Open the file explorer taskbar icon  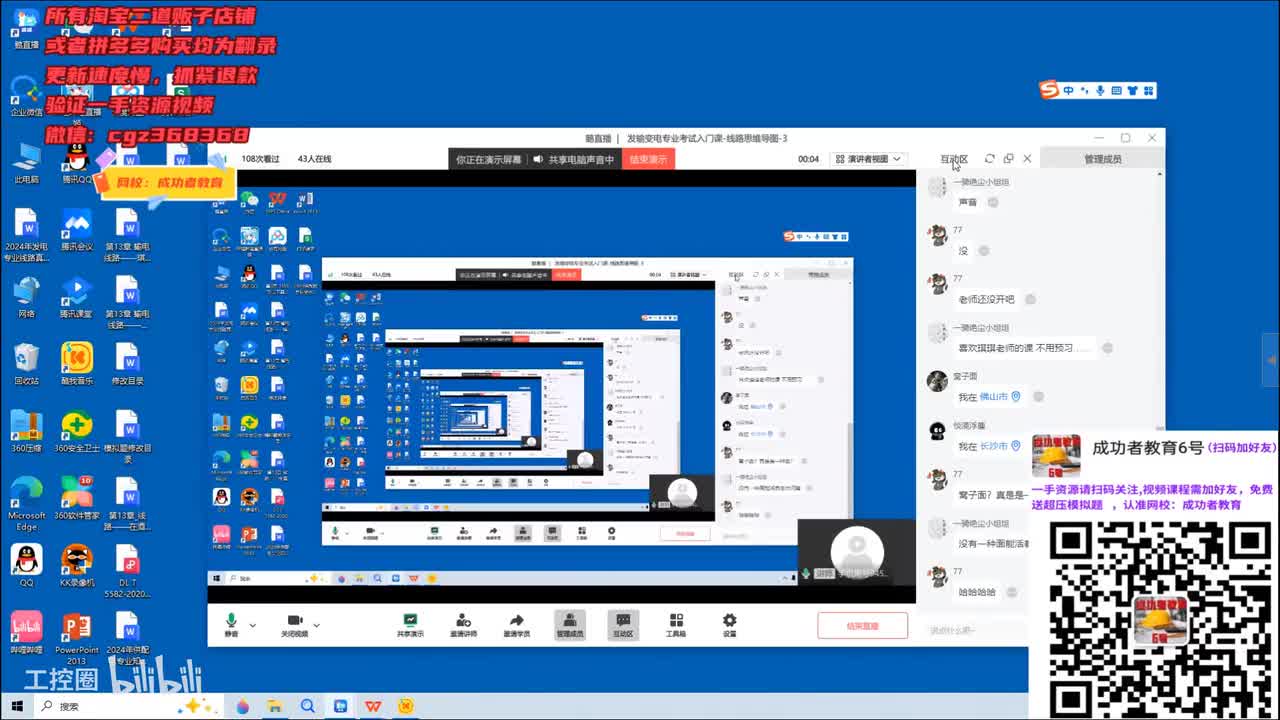coord(274,706)
